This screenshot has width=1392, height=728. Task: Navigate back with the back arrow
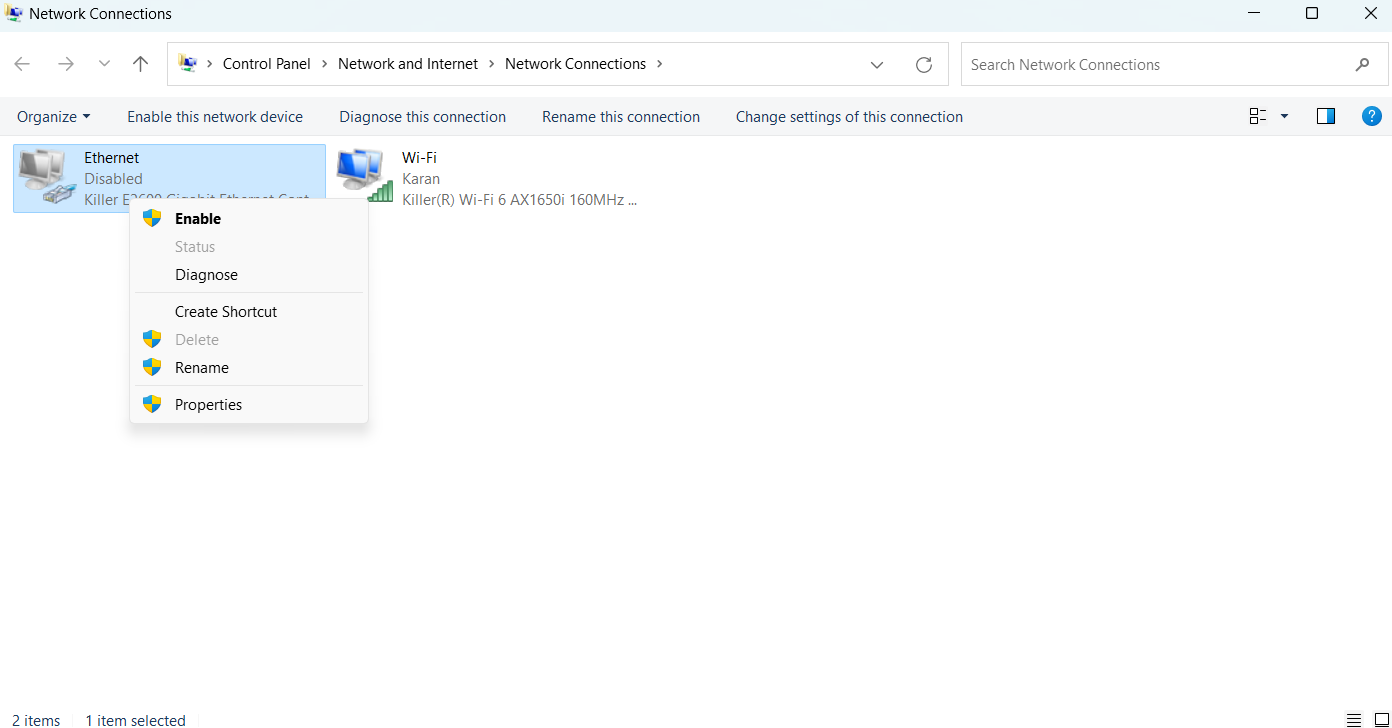(22, 64)
